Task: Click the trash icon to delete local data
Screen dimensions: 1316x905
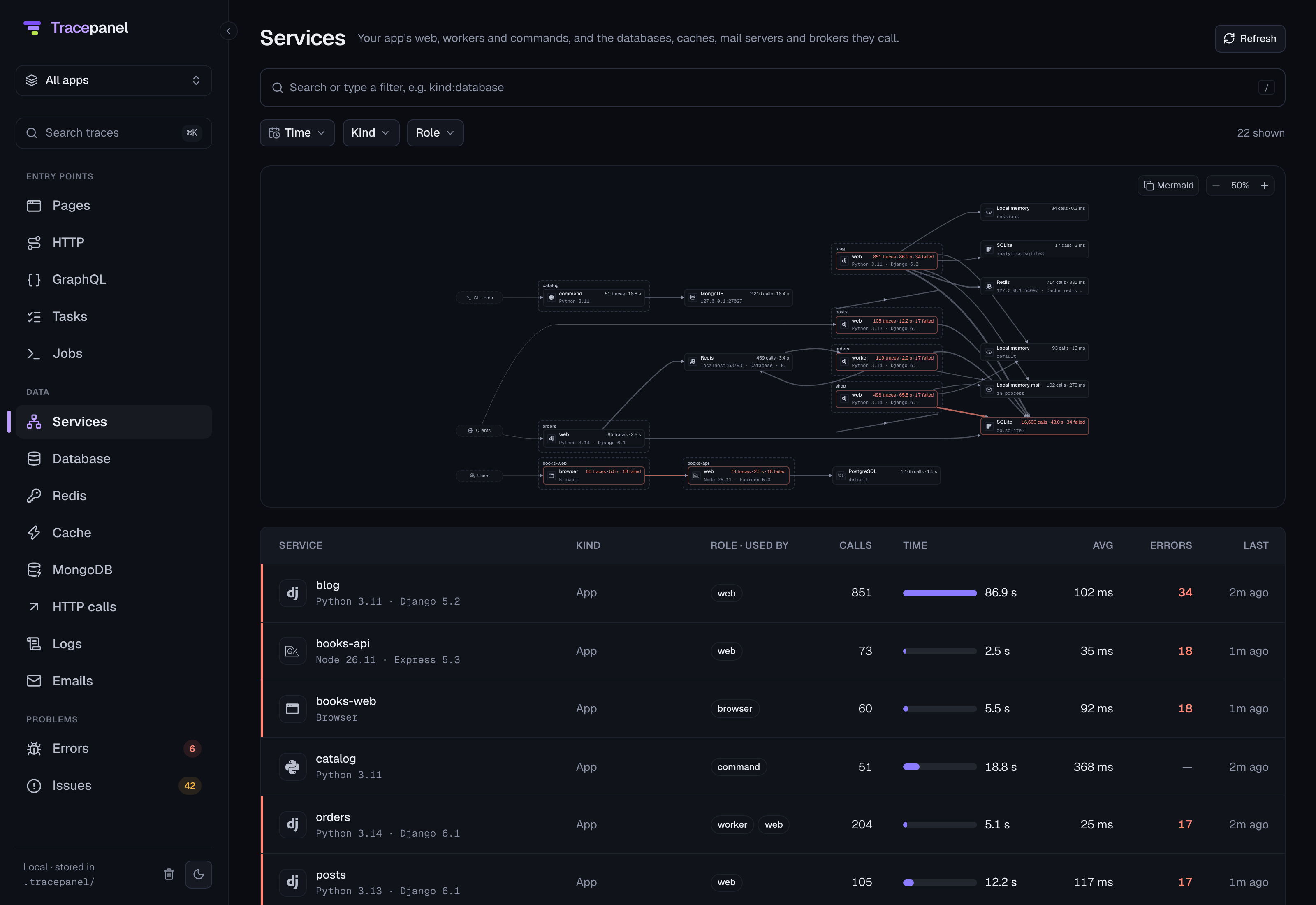Action: 169,874
